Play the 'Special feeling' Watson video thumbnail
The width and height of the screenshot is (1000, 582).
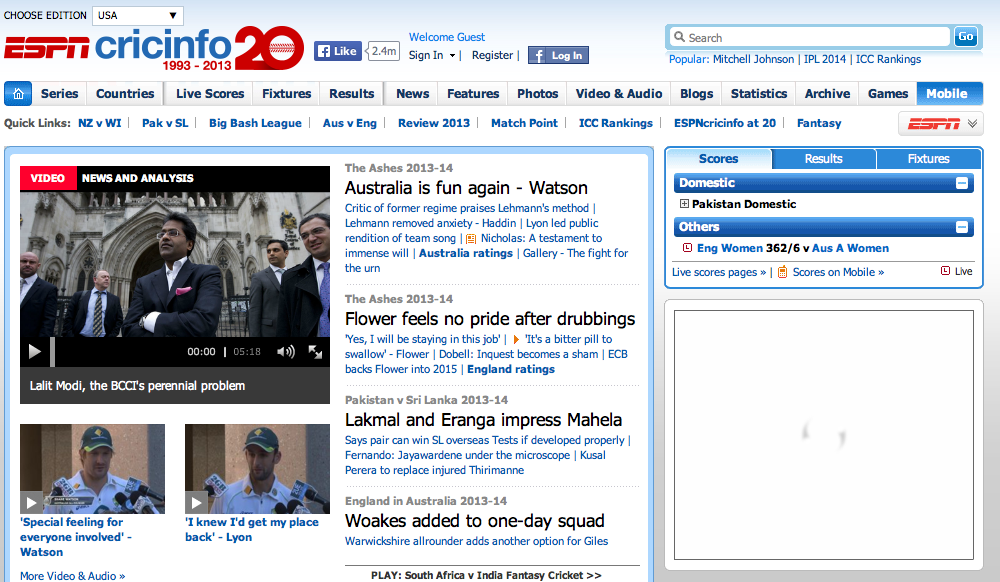[32, 503]
